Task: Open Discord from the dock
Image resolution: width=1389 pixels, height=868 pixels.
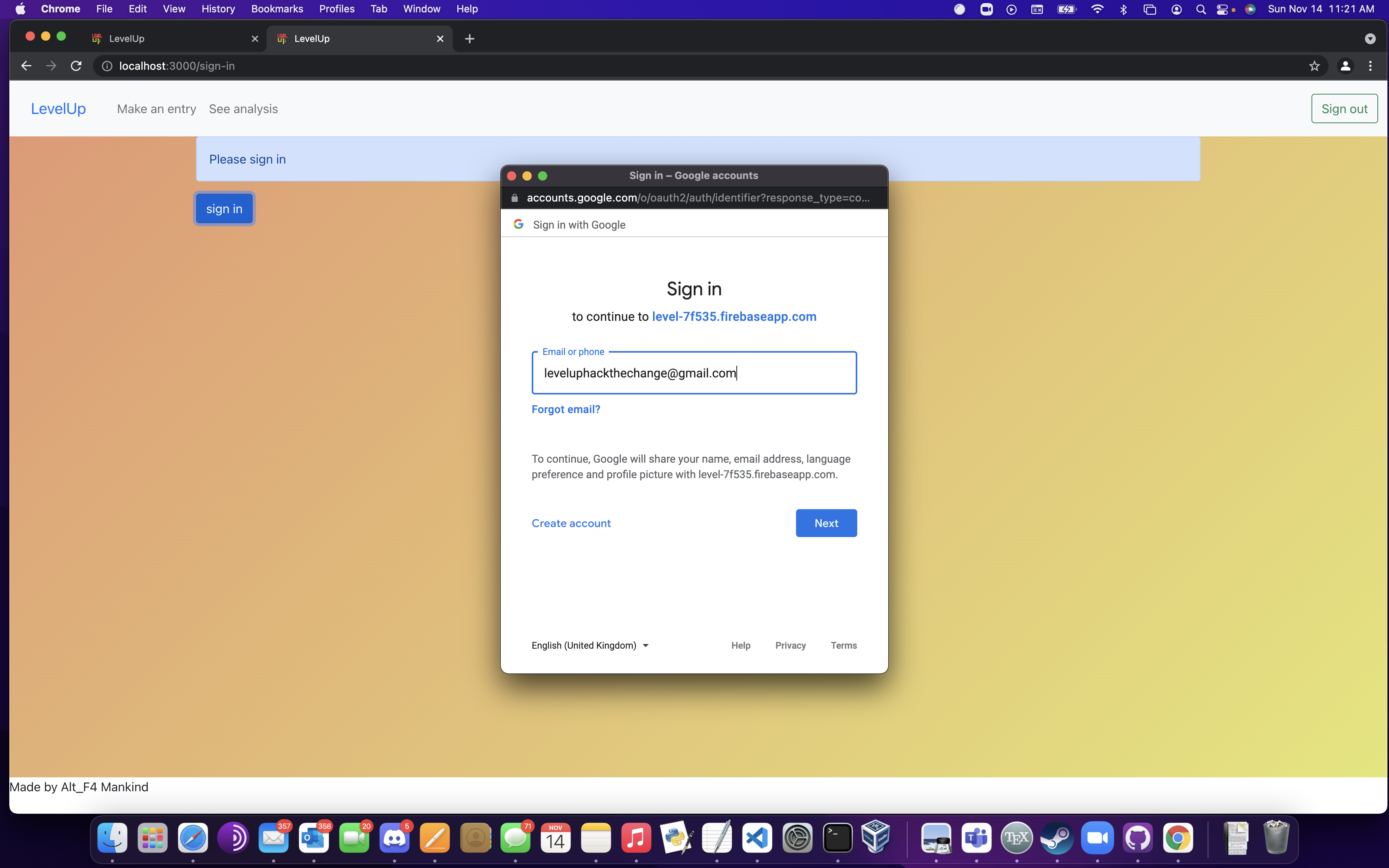Action: (x=395, y=838)
